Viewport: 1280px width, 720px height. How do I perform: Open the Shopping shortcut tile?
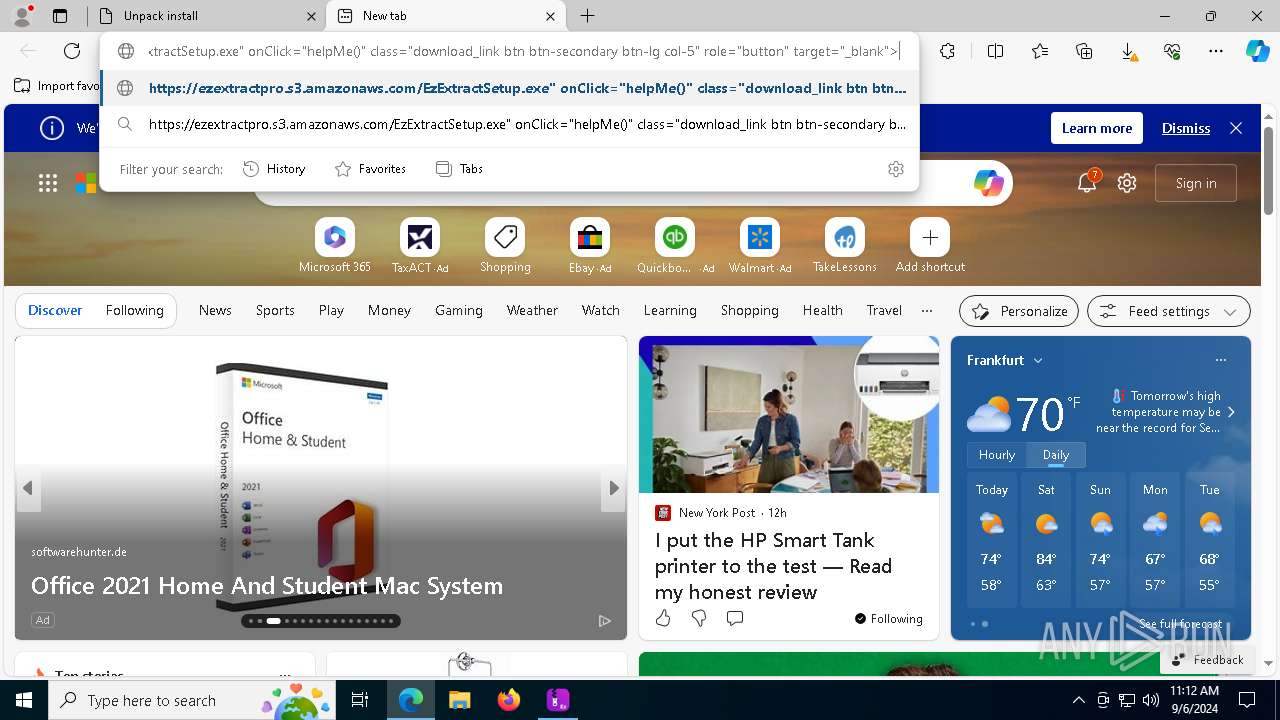tap(505, 246)
